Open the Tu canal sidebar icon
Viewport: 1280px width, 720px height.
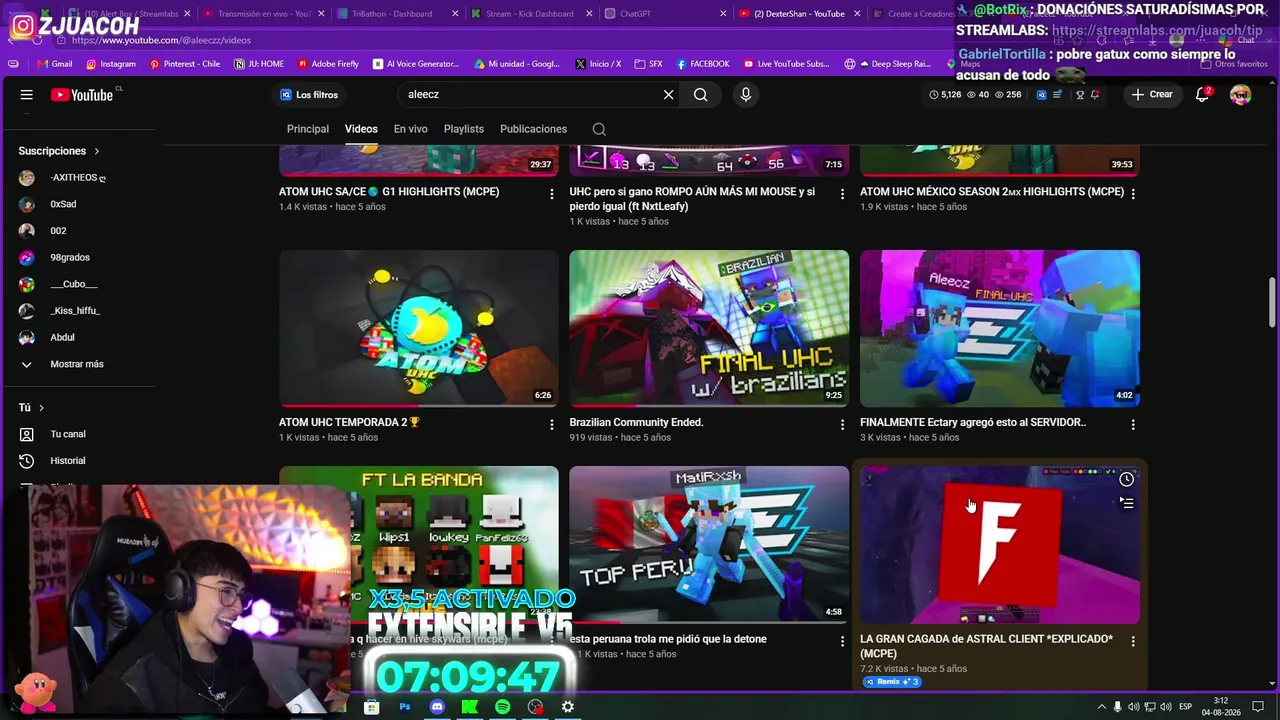(x=27, y=434)
